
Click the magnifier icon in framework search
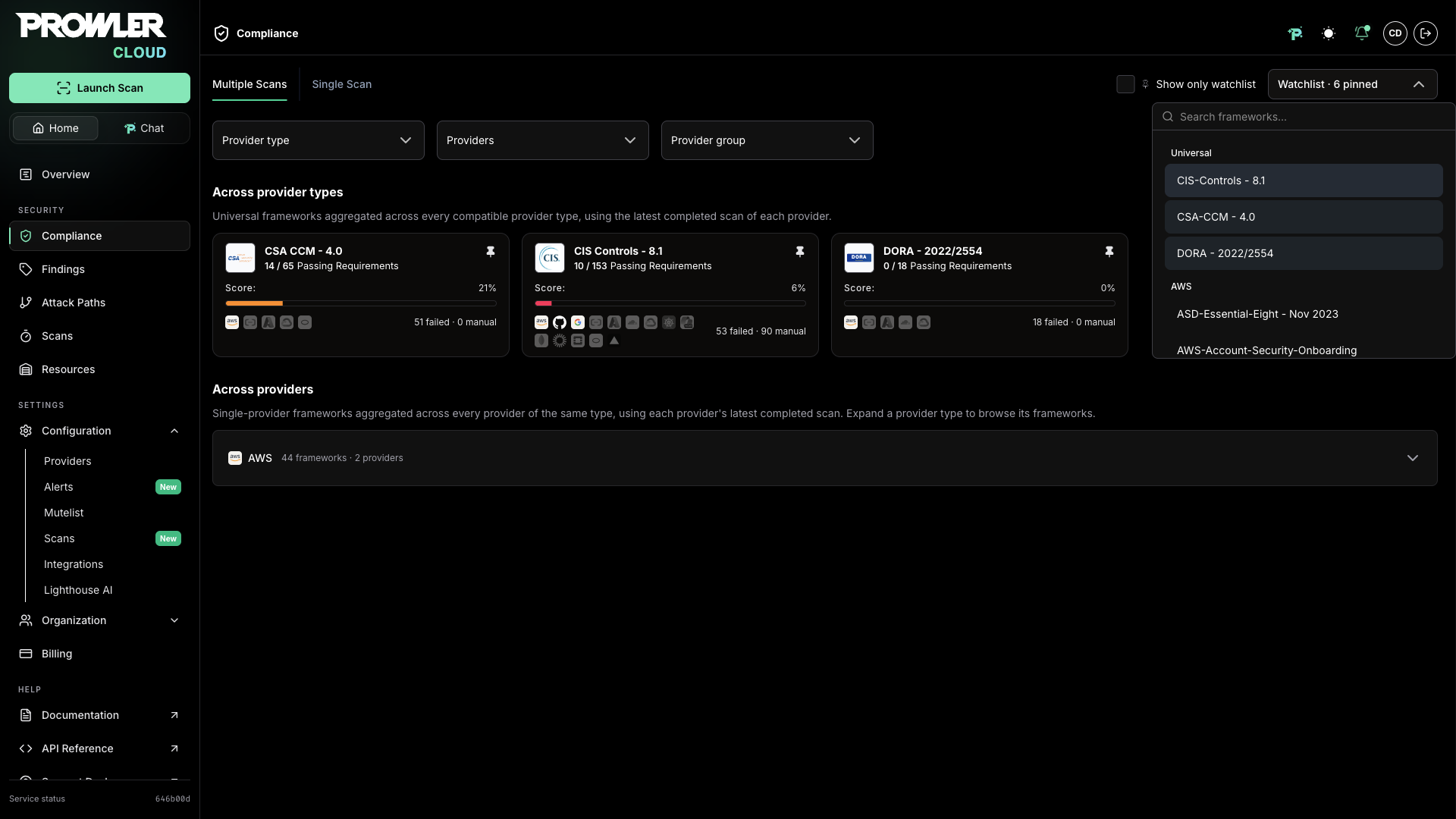tap(1168, 117)
